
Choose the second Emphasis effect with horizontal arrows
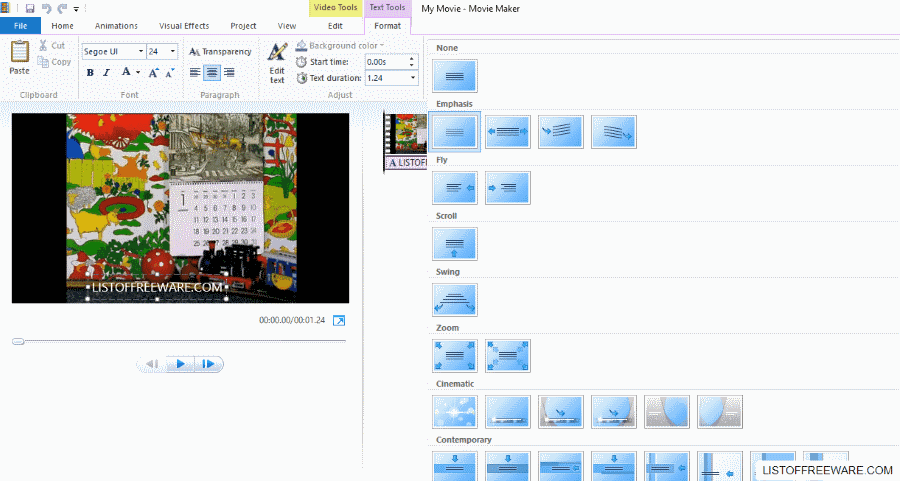tap(507, 131)
